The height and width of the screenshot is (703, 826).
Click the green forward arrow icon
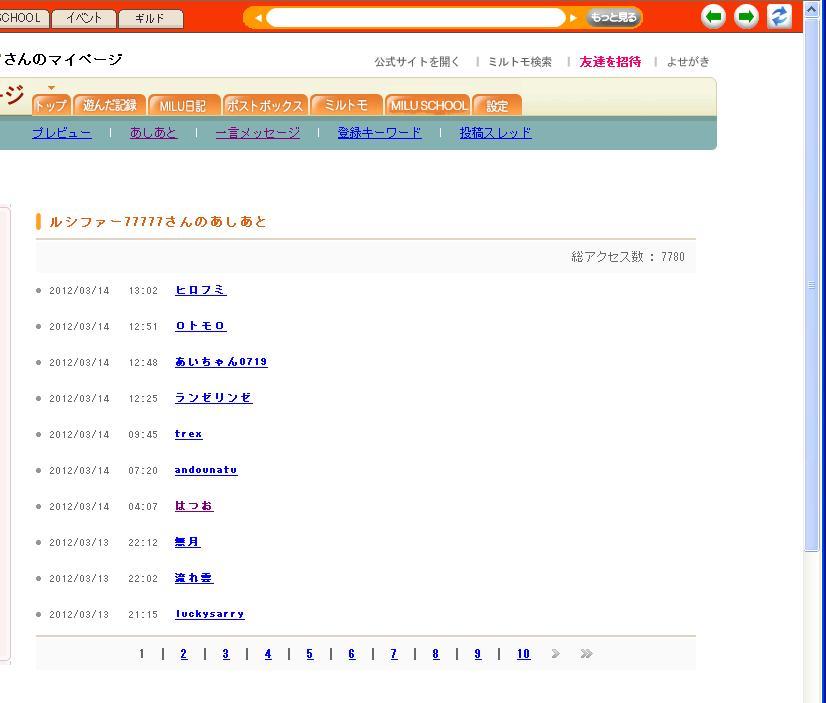click(746, 16)
